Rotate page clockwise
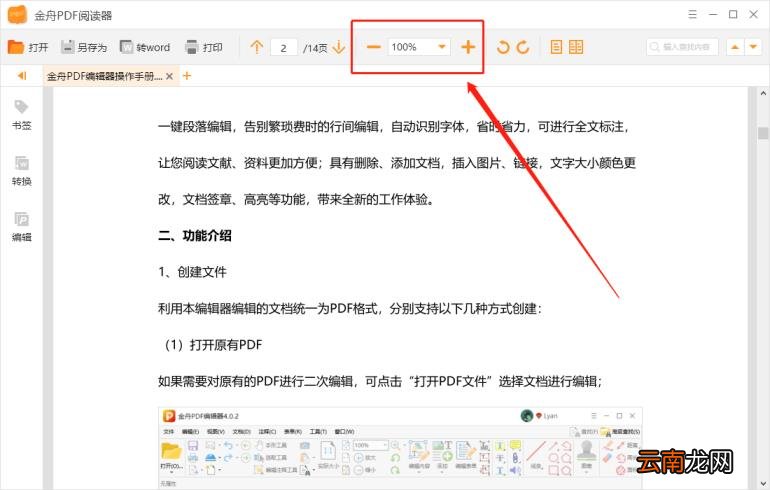Screen dimensions: 770x490 point(523,47)
